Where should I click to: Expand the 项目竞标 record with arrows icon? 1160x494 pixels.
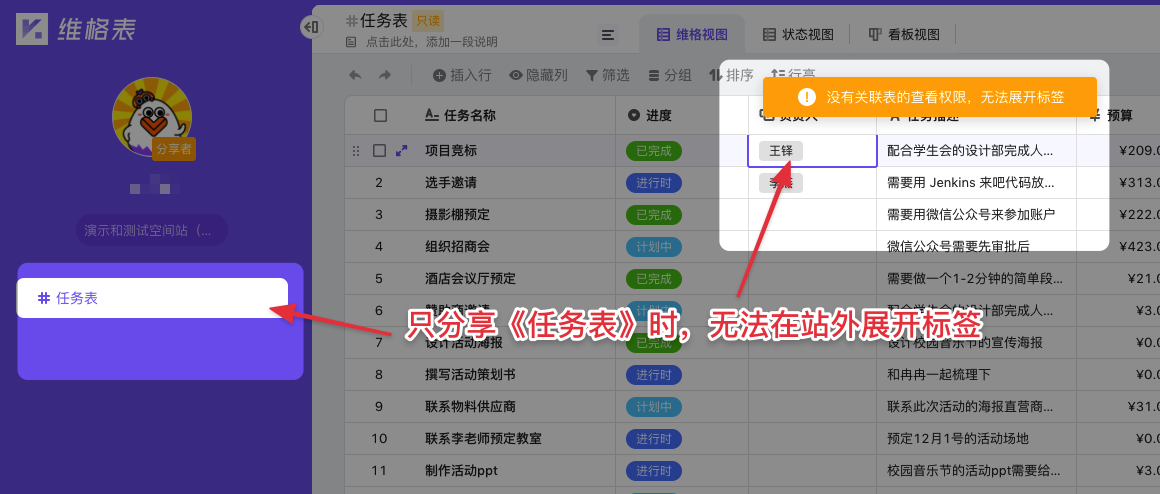[x=402, y=151]
